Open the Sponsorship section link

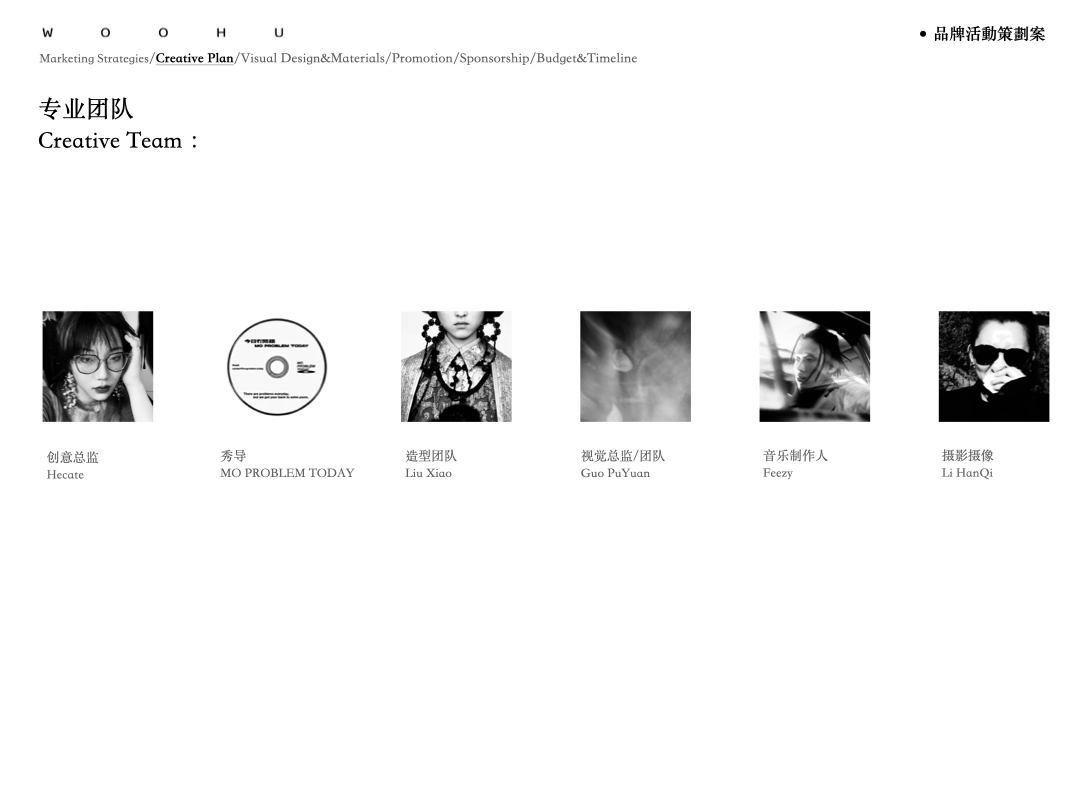pos(494,59)
